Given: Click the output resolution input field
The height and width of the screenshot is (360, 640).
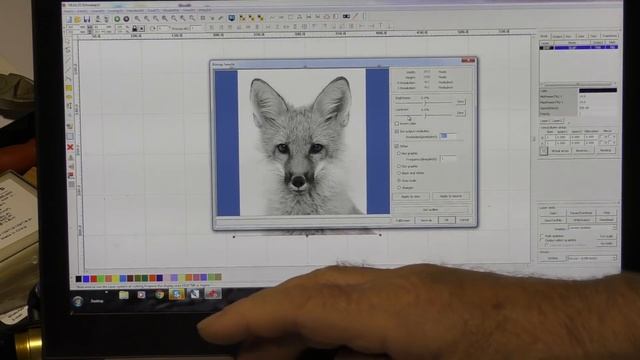Looking at the screenshot, I should click(448, 136).
